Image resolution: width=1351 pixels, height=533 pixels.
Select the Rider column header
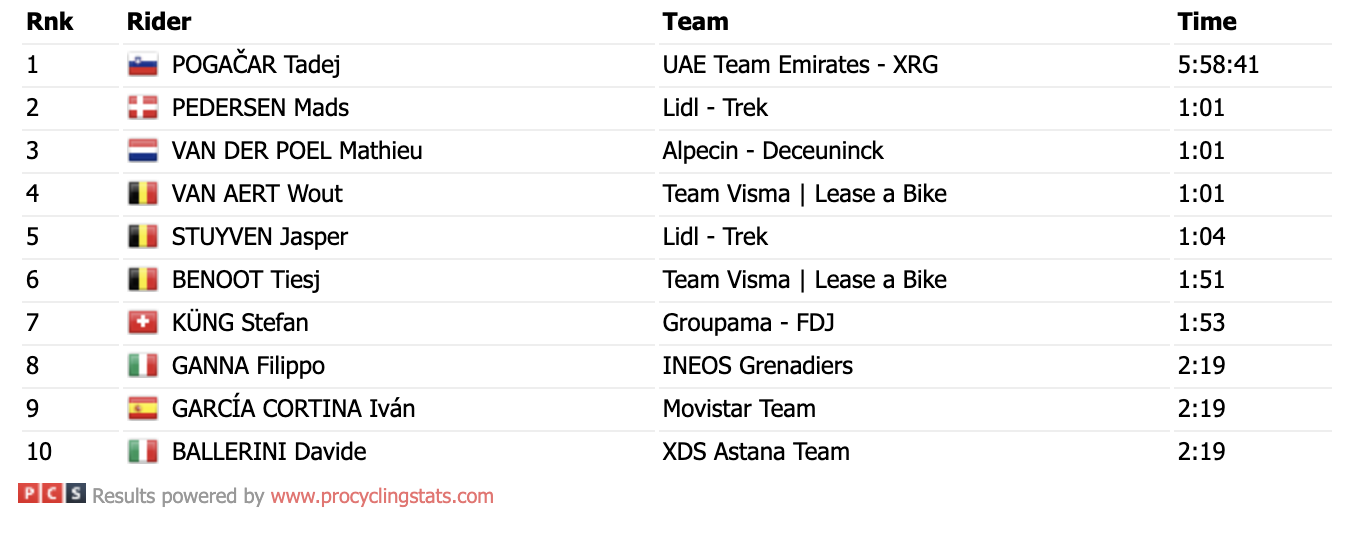pyautogui.click(x=159, y=21)
